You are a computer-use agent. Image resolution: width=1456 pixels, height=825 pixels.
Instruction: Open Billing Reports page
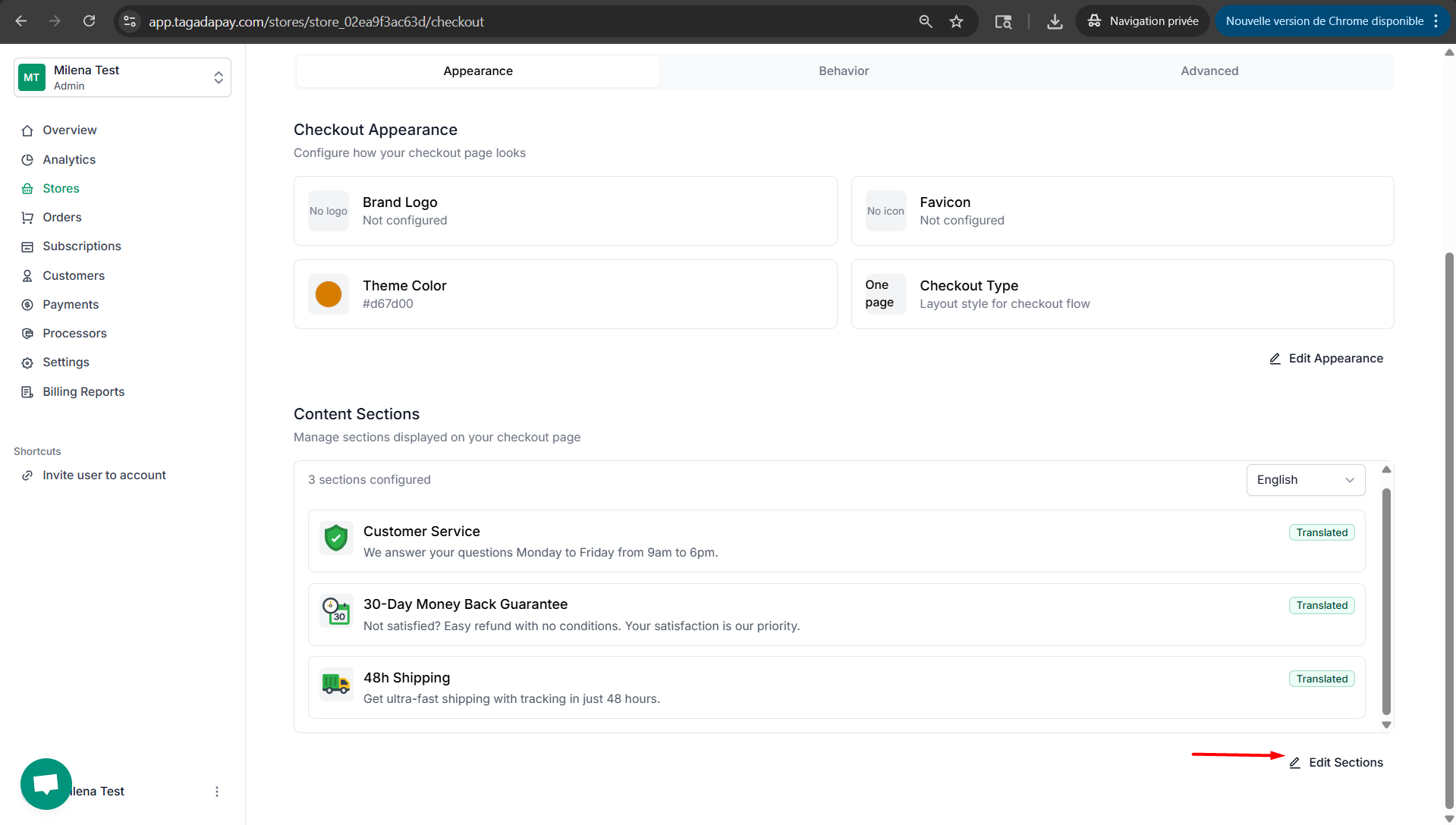click(83, 392)
